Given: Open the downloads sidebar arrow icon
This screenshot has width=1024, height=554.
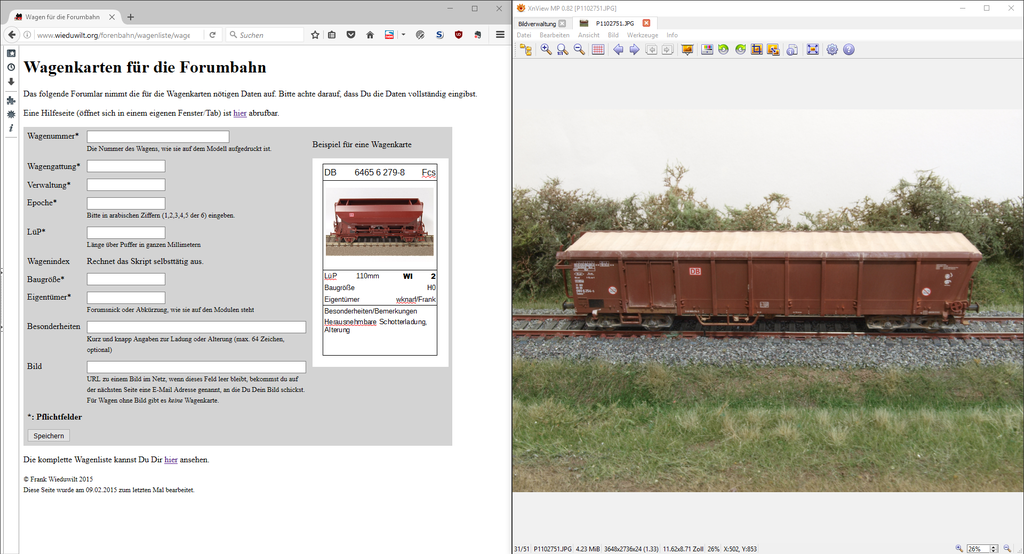Looking at the screenshot, I should pyautogui.click(x=10, y=81).
